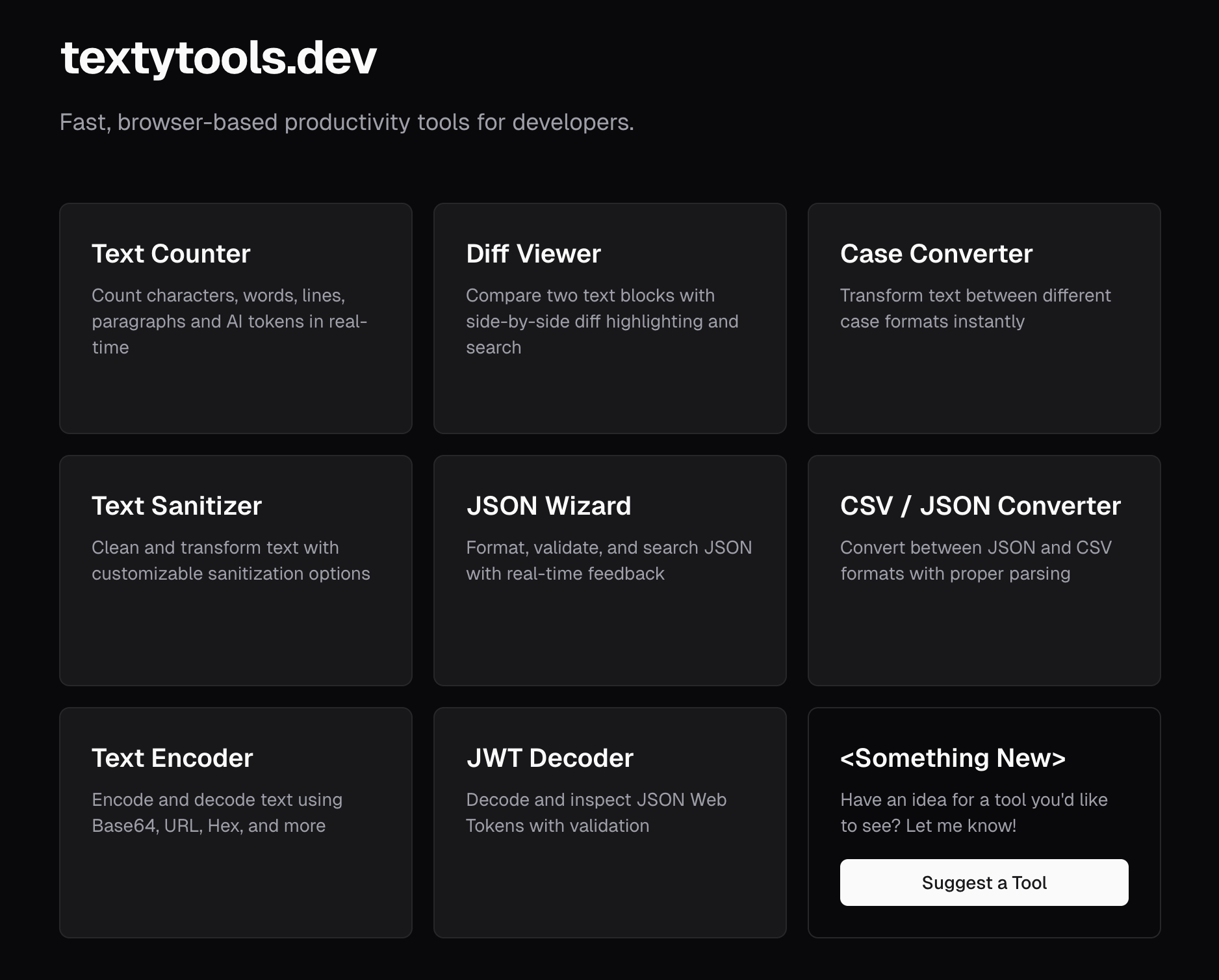Click the Suggest a Tool button
This screenshot has width=1219, height=980.
tap(984, 883)
